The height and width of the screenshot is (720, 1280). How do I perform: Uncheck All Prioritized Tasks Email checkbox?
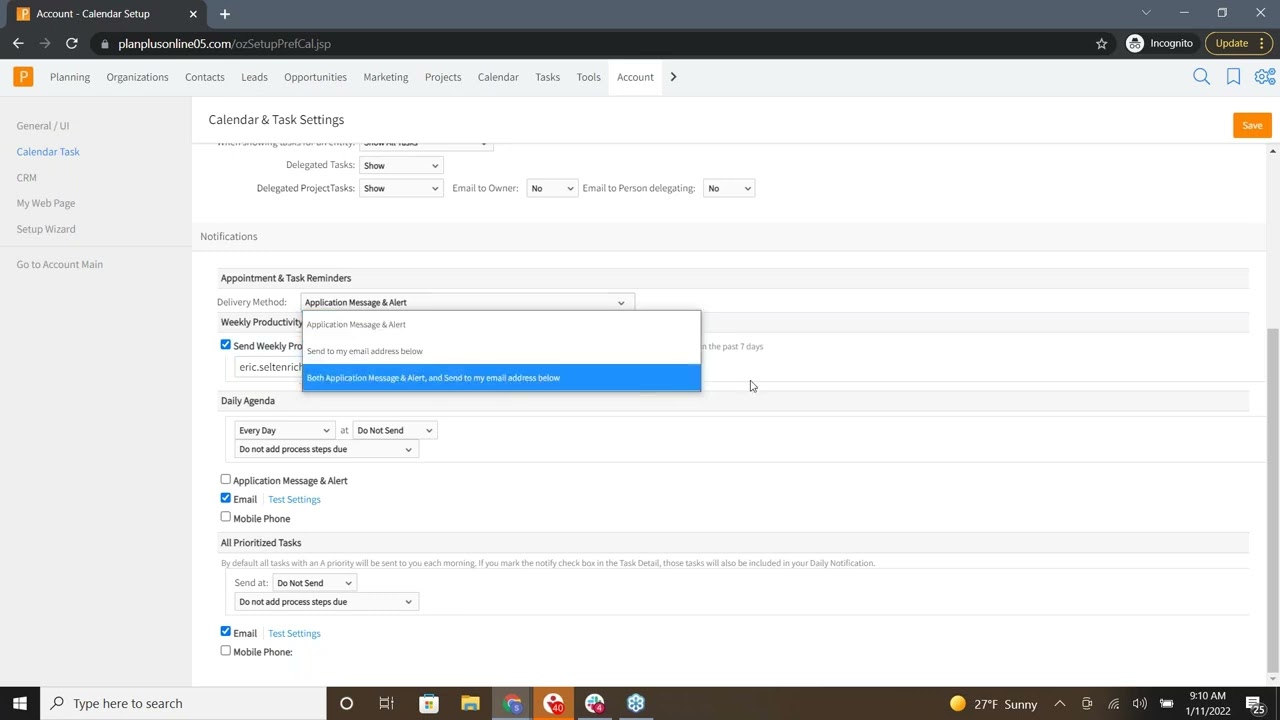tap(225, 632)
